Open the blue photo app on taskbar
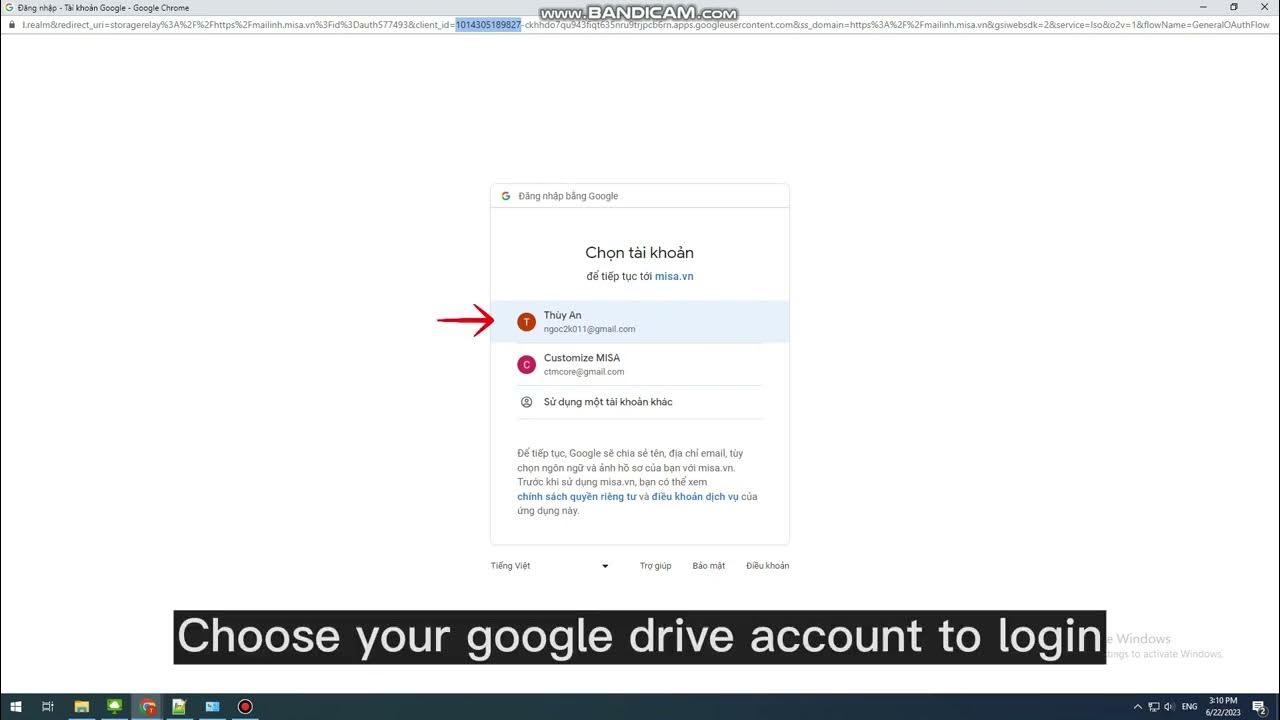This screenshot has height=720, width=1280. pyautogui.click(x=212, y=707)
